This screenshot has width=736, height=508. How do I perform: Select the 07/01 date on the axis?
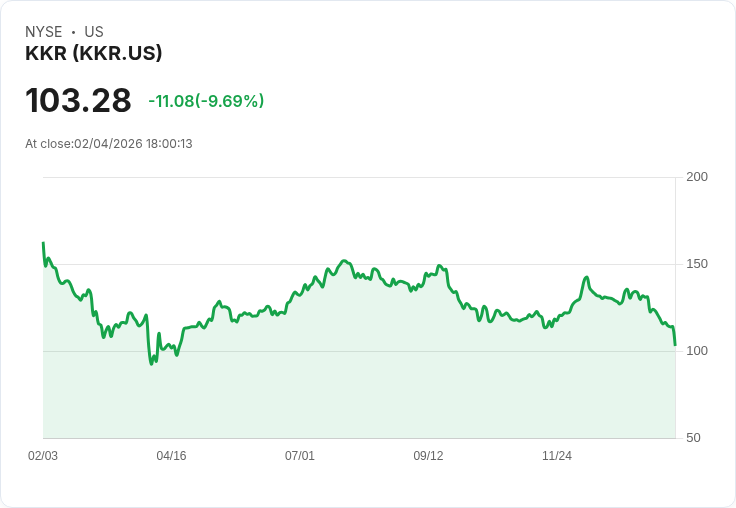tap(300, 456)
